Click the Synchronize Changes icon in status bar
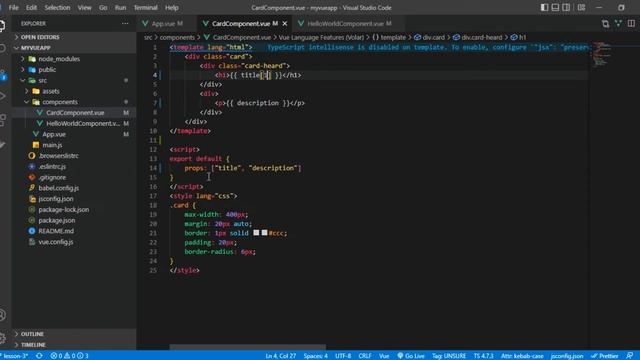The height and width of the screenshot is (360, 640). tap(39, 356)
